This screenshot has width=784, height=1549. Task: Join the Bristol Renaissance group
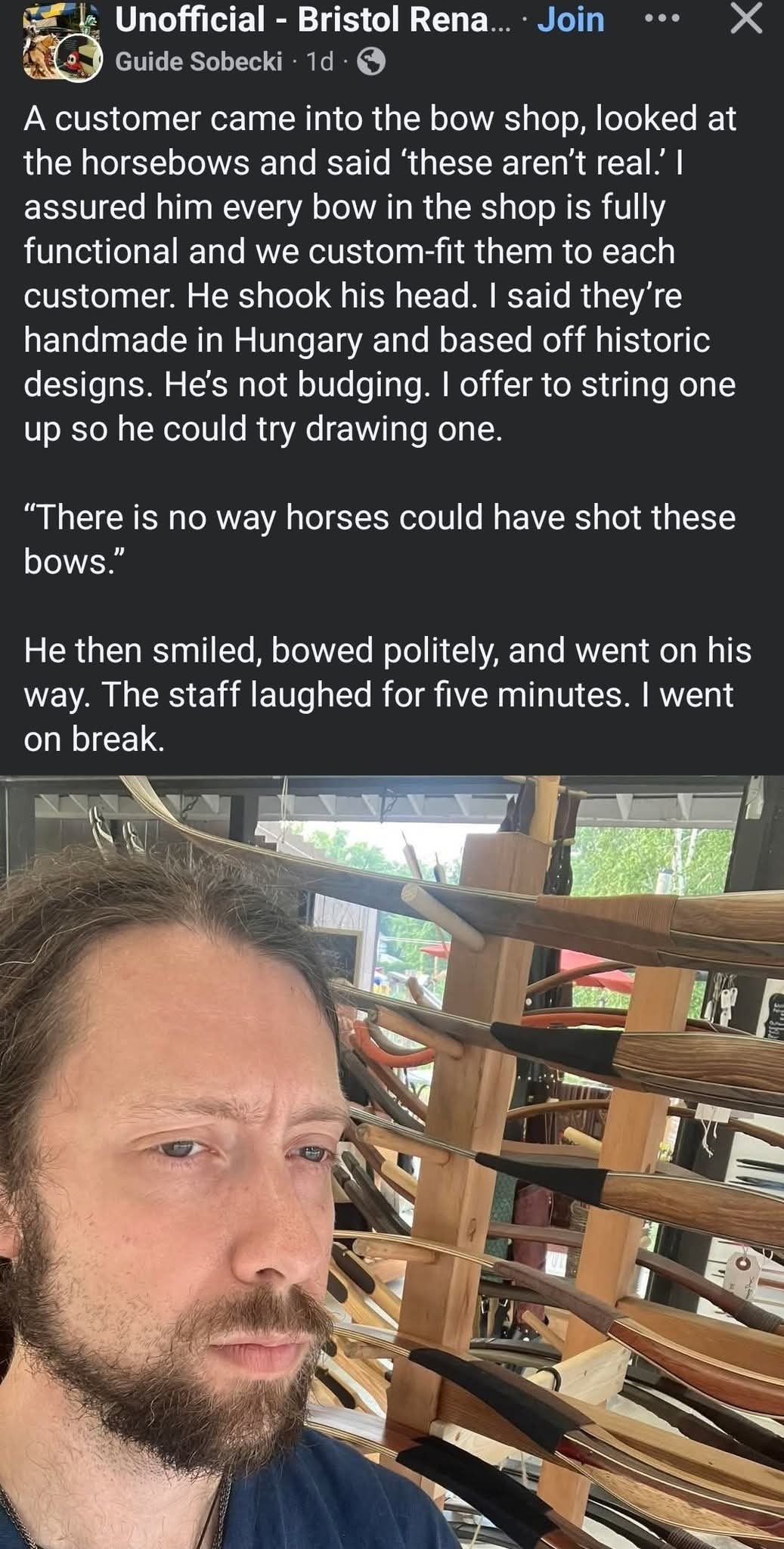(x=571, y=19)
